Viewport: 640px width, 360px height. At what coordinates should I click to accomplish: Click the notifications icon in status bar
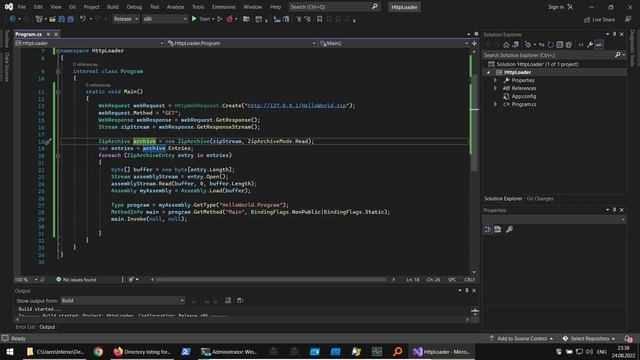coord(628,339)
